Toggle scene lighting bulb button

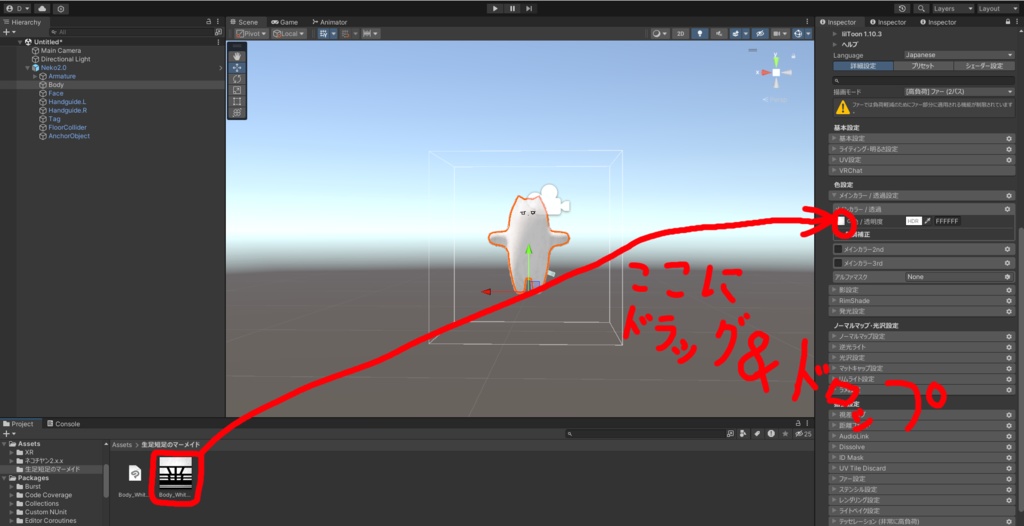click(x=699, y=33)
